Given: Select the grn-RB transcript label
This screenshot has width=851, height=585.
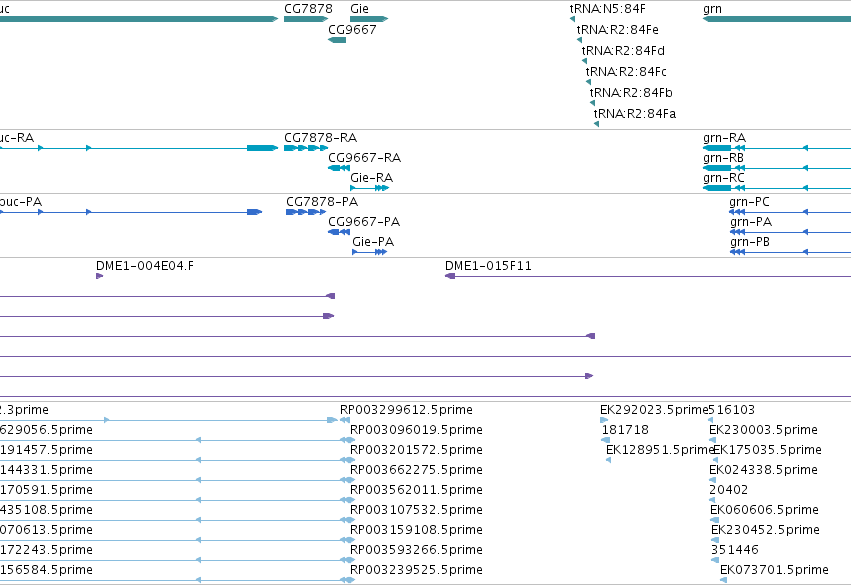Looking at the screenshot, I should (x=723, y=158).
